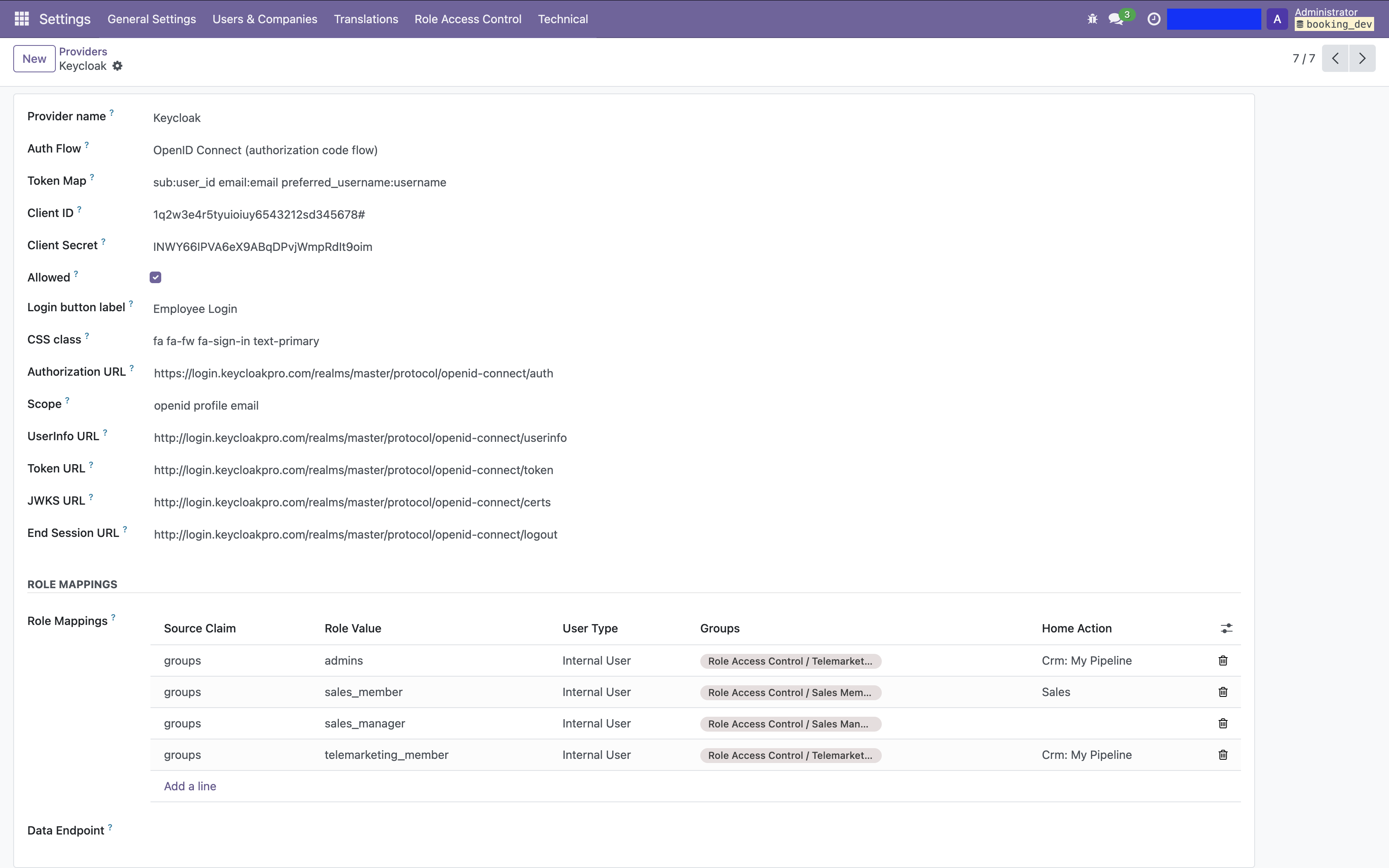
Task: Edit the End Session URL field
Action: (x=696, y=534)
